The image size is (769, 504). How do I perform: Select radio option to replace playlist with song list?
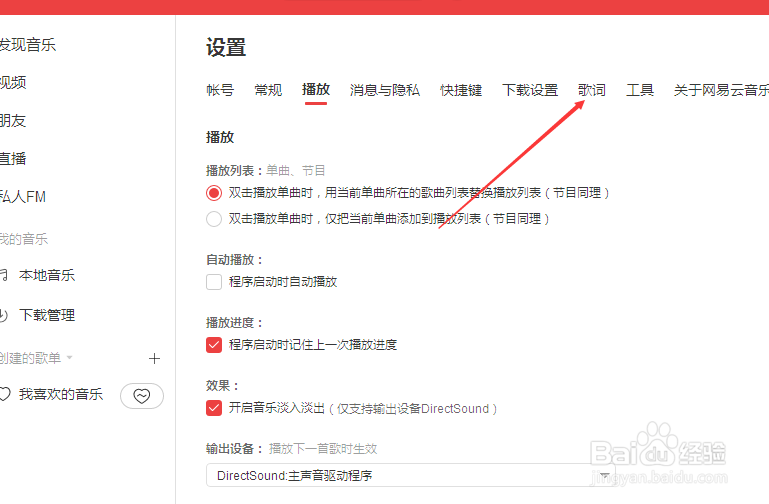[x=214, y=193]
